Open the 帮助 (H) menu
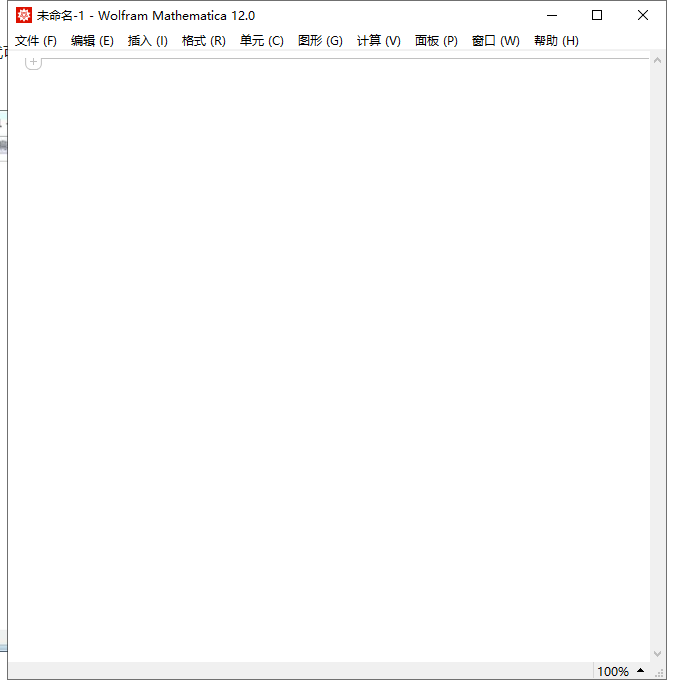Image resolution: width=674 pixels, height=687 pixels. [556, 41]
